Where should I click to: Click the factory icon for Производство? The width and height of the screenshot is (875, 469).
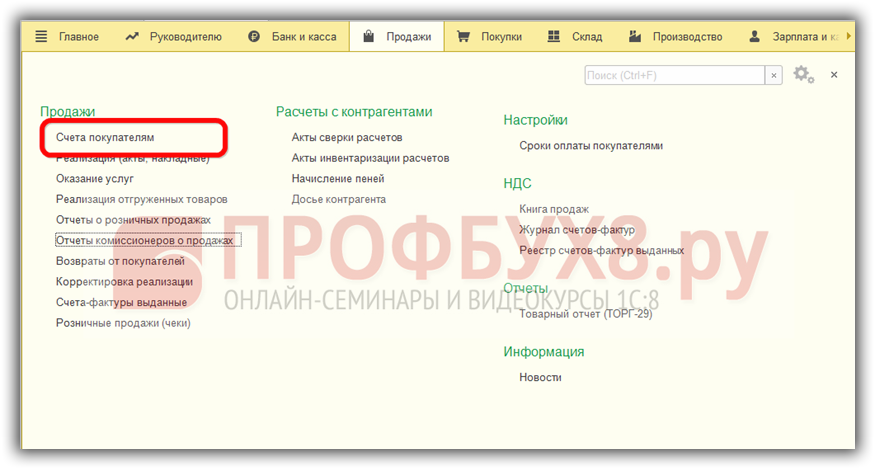[x=635, y=37]
